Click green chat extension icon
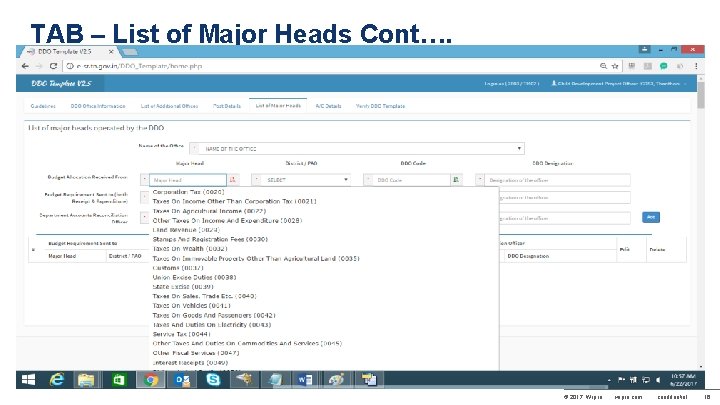The image size is (720, 405). [664, 66]
